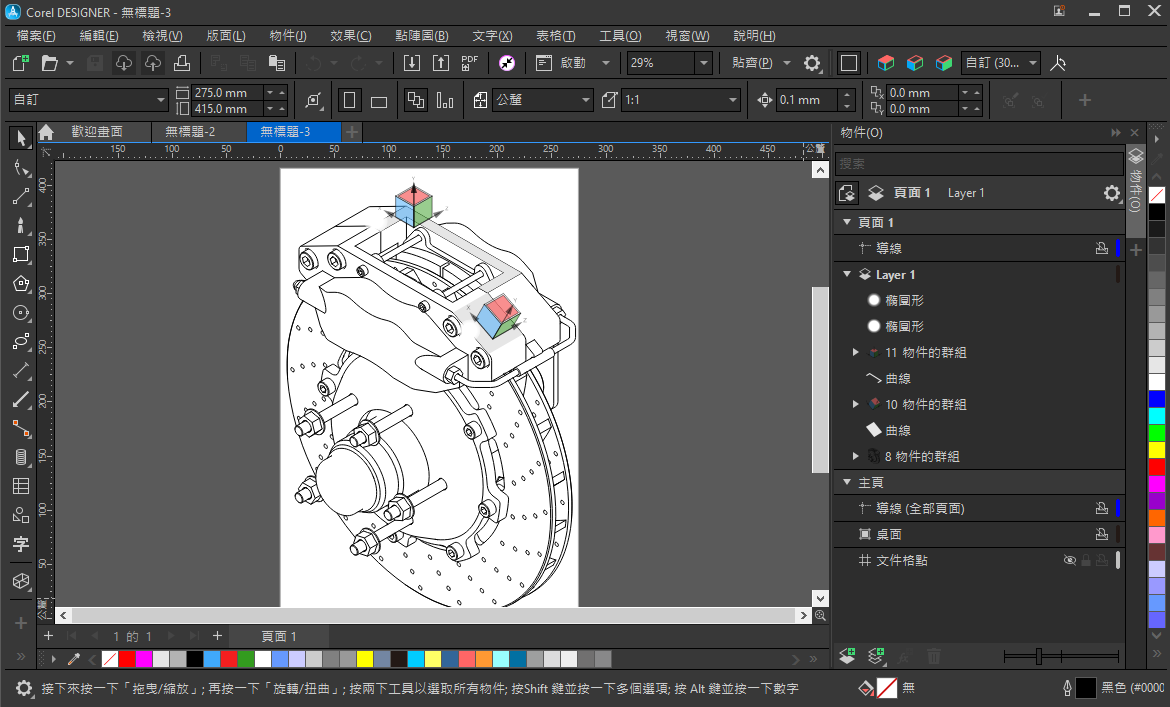
Task: Click the Open folder icon
Action: coord(49,63)
